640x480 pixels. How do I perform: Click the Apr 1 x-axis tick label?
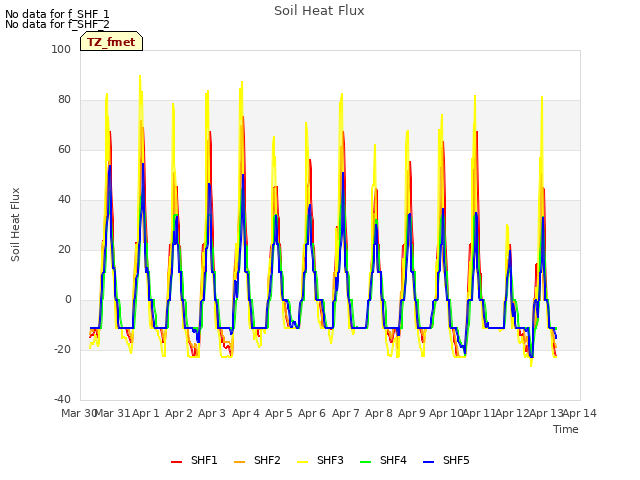pyautogui.click(x=146, y=413)
